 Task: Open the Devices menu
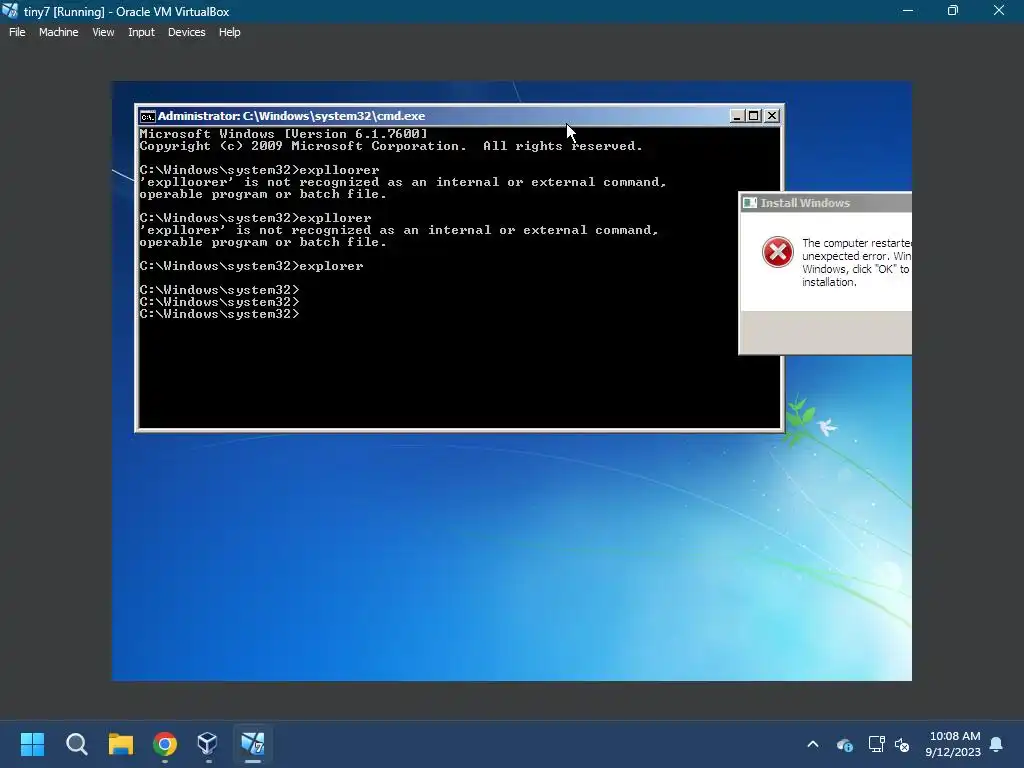(186, 32)
